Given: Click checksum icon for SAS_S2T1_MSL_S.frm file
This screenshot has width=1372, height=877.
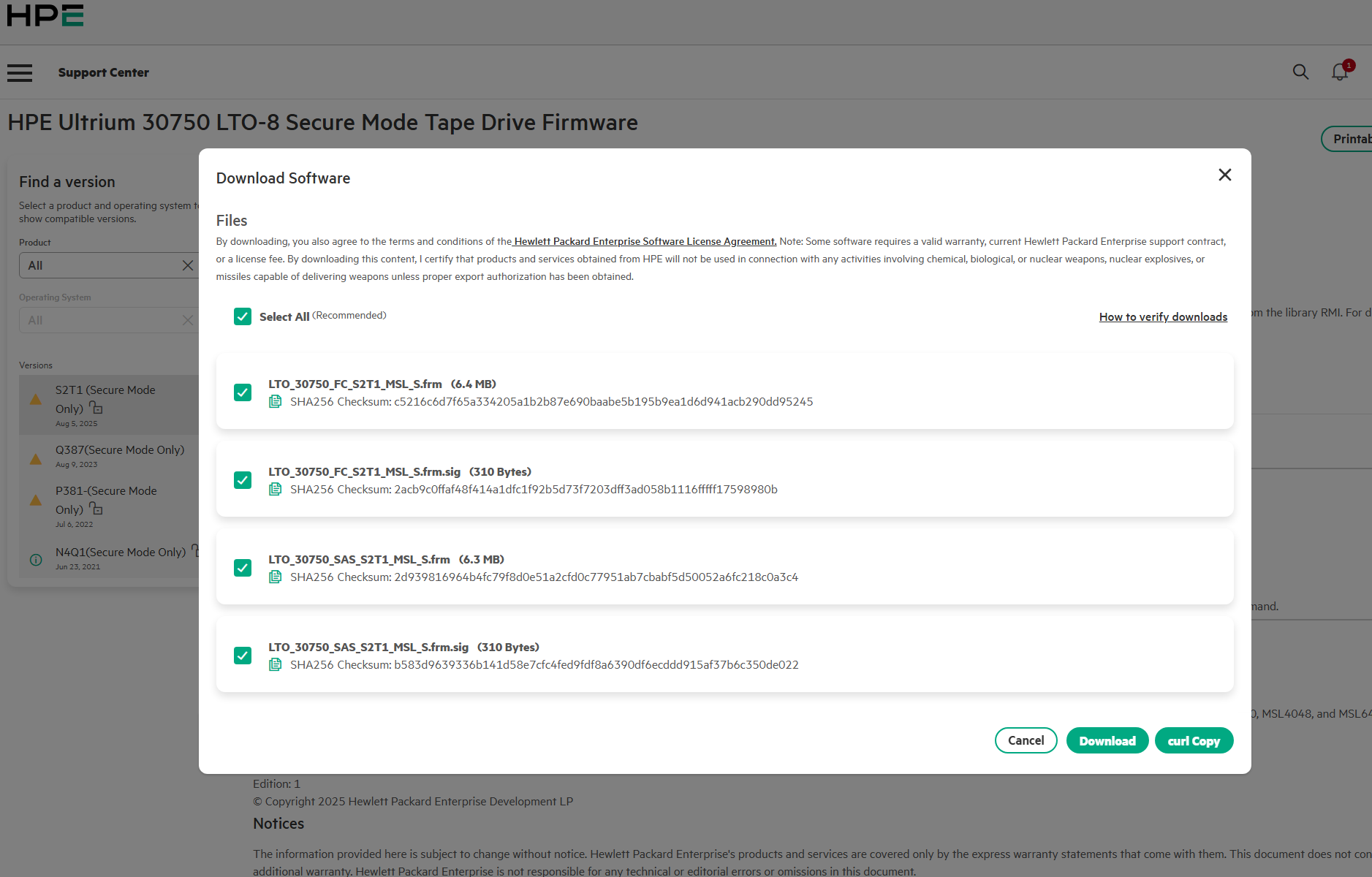Looking at the screenshot, I should (x=276, y=577).
